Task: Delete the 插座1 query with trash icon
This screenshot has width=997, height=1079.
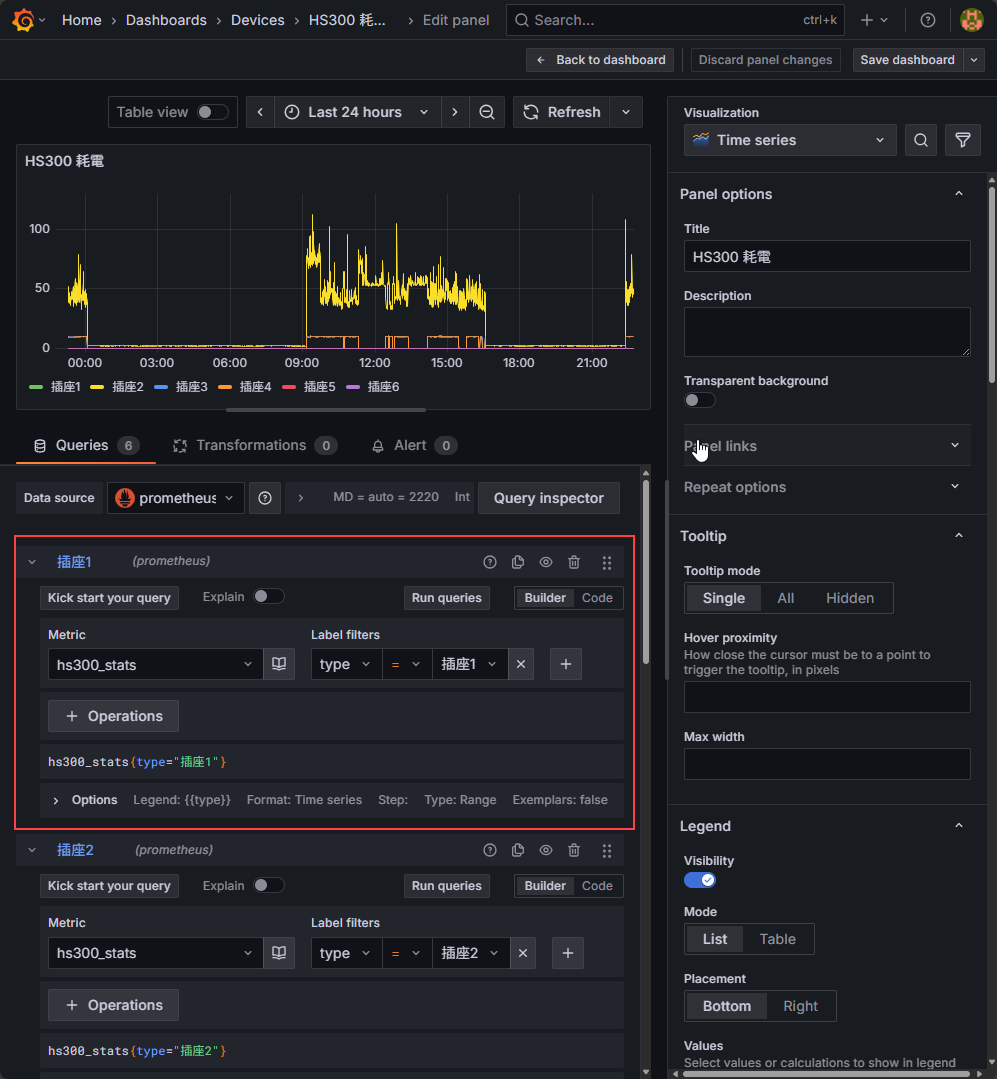Action: [x=574, y=563]
